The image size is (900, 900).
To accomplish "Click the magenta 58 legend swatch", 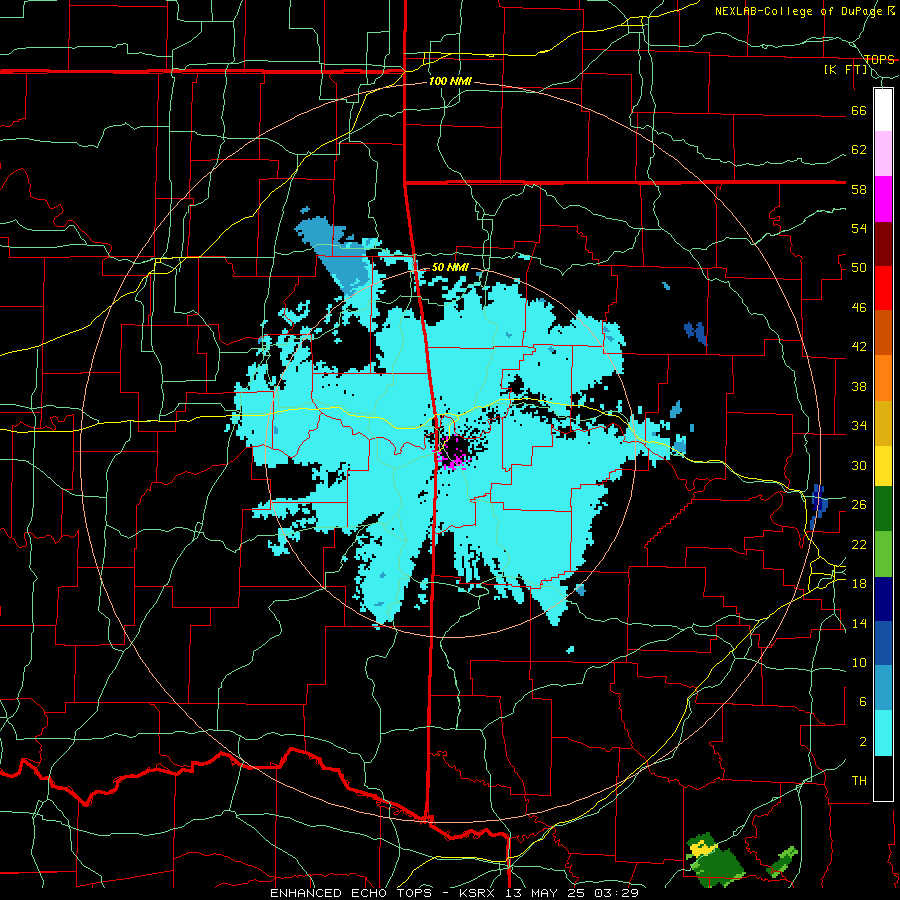I will pos(883,199).
